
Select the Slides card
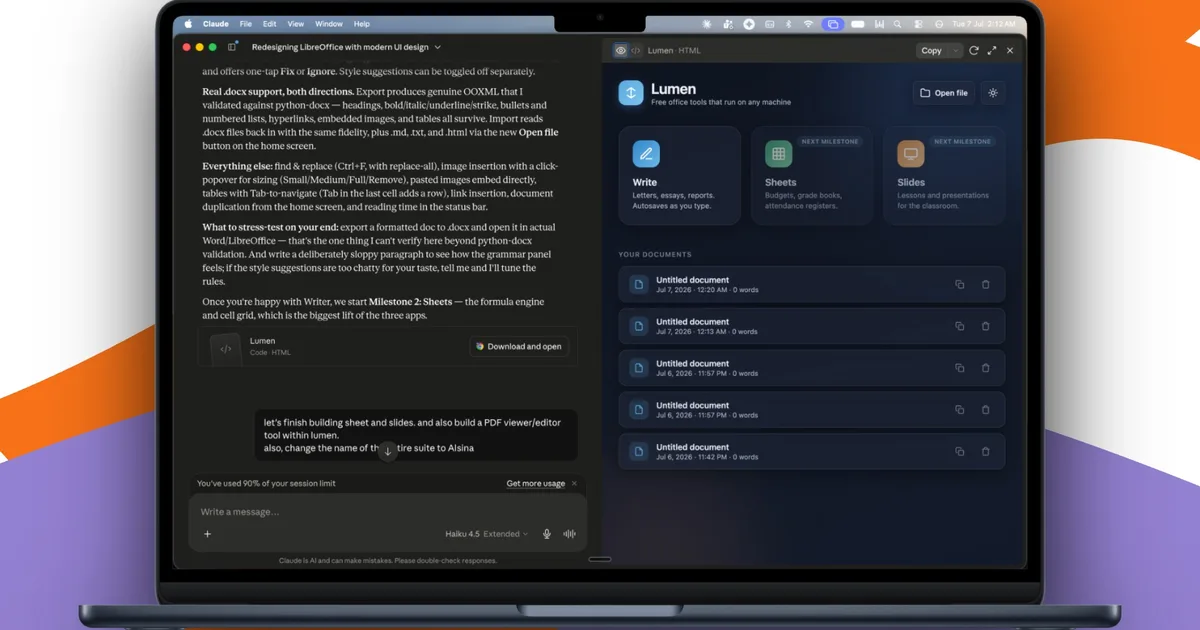pyautogui.click(x=944, y=175)
